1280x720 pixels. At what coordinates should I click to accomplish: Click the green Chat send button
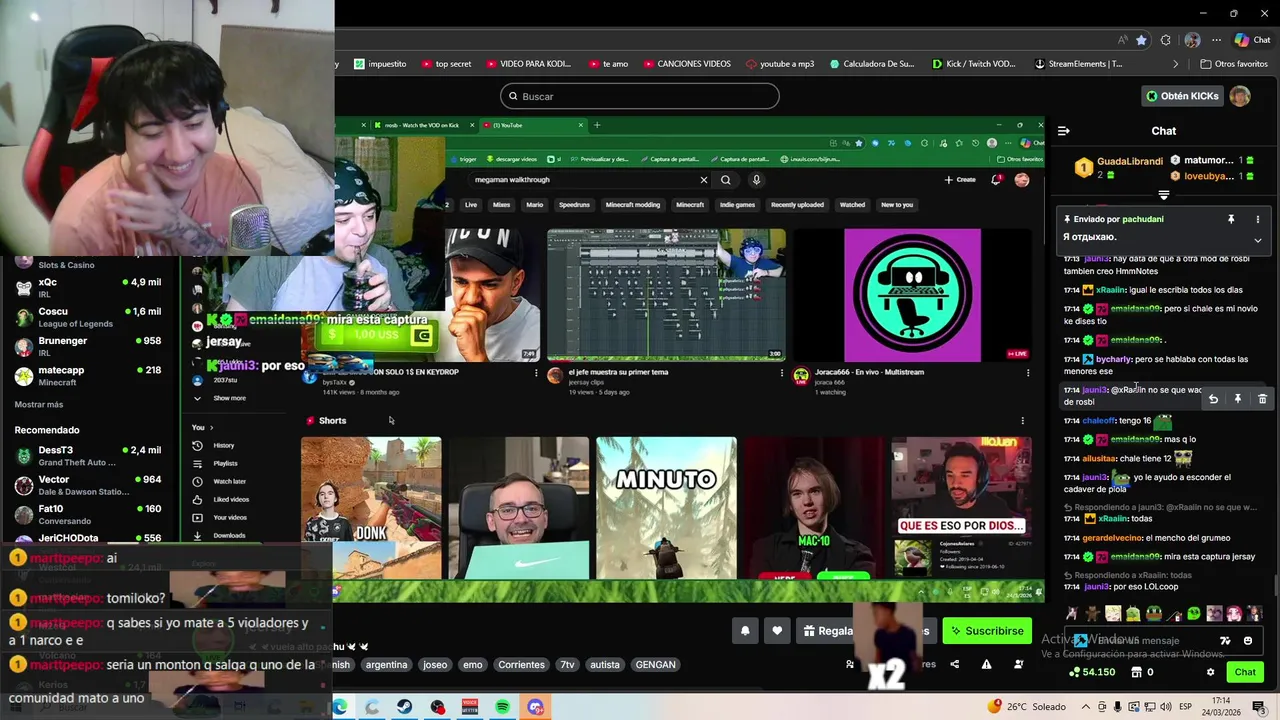[x=1245, y=672]
